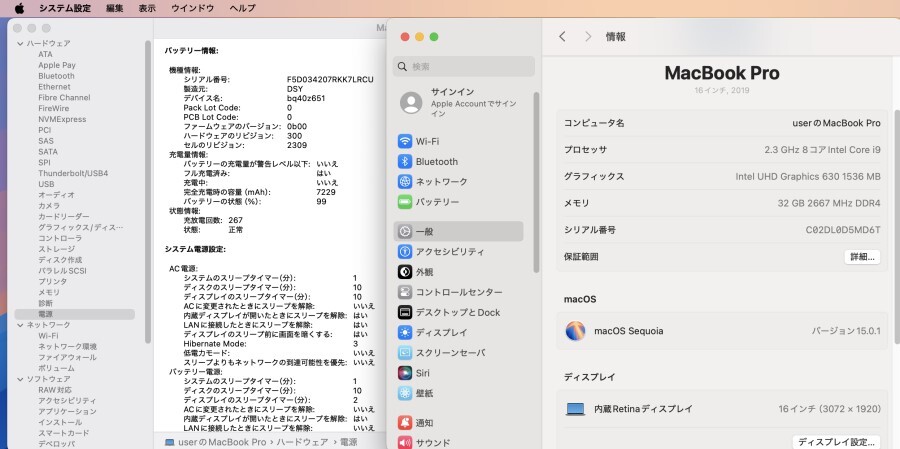The image size is (900, 449).
Task: Click the Wi-Fi icon in Settings sidebar
Action: 405,141
